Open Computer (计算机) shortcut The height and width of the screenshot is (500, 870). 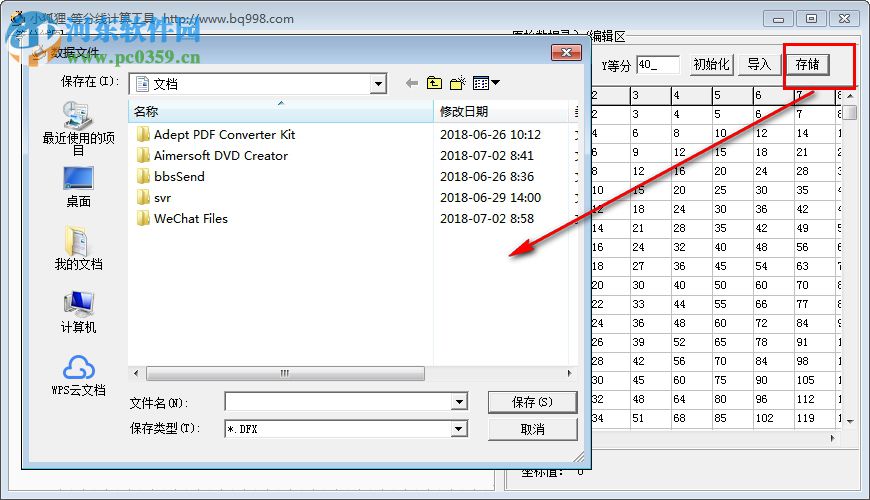pyautogui.click(x=78, y=311)
